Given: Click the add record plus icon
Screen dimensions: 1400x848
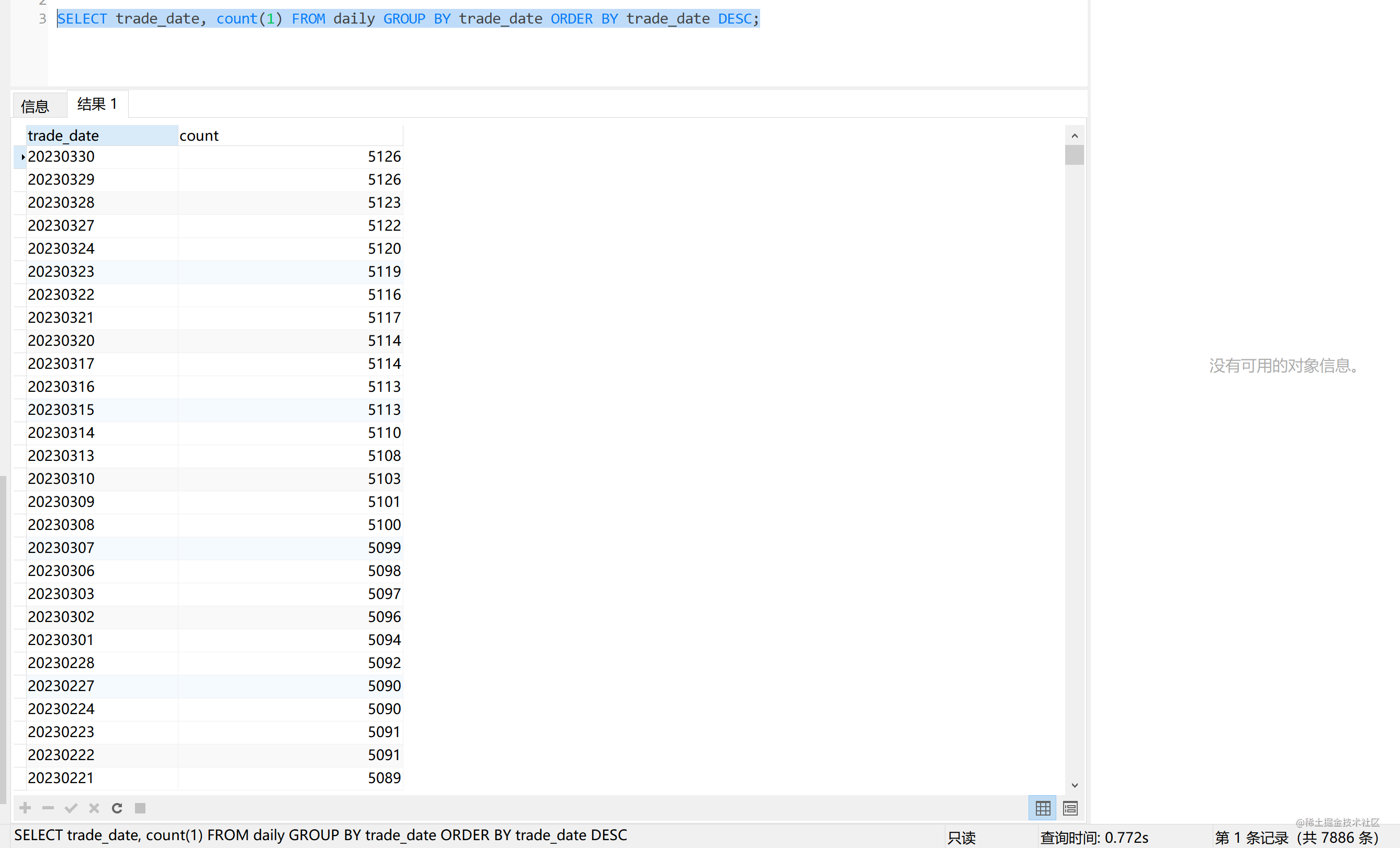Looking at the screenshot, I should coord(25,808).
